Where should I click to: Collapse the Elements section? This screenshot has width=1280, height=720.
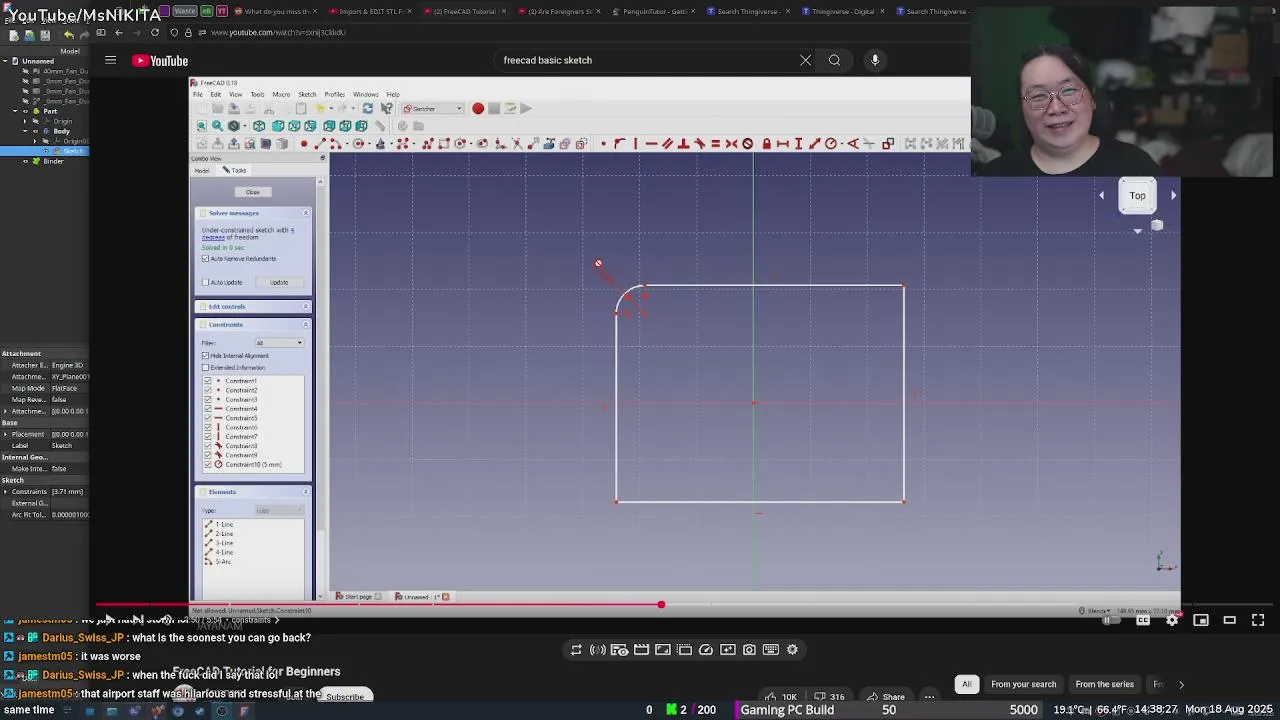point(306,492)
